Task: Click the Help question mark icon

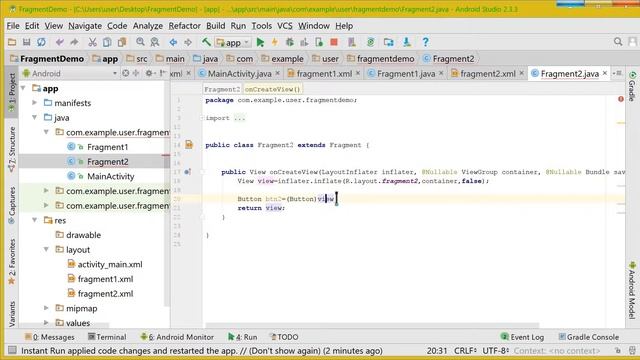Action: click(425, 42)
